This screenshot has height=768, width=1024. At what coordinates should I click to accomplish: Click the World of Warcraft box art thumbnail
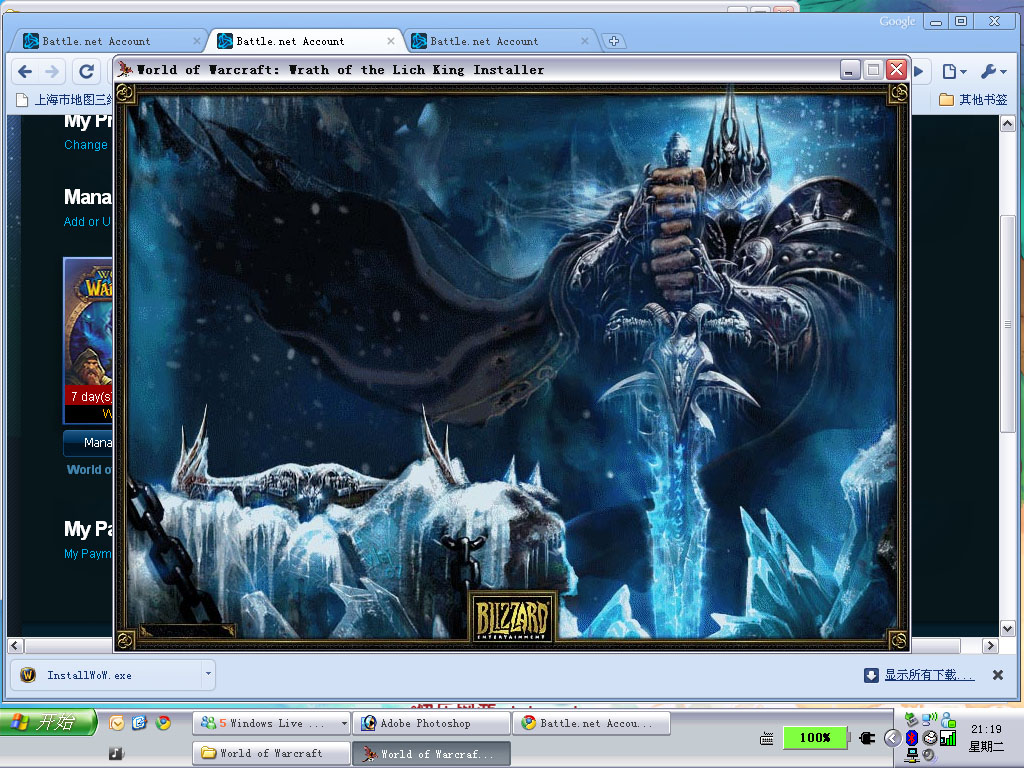tap(88, 340)
